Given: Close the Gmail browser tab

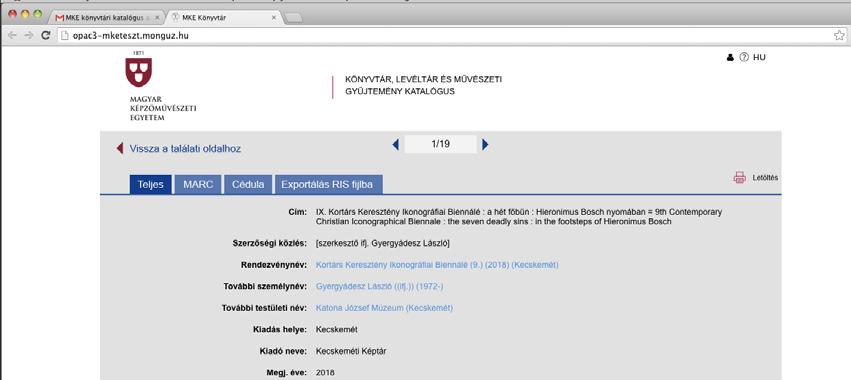Looking at the screenshot, I should pos(157,18).
